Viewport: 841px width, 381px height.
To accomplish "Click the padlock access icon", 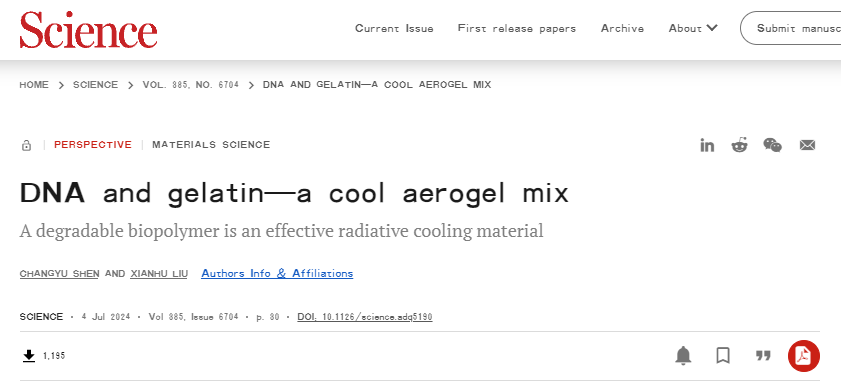I will [x=26, y=145].
